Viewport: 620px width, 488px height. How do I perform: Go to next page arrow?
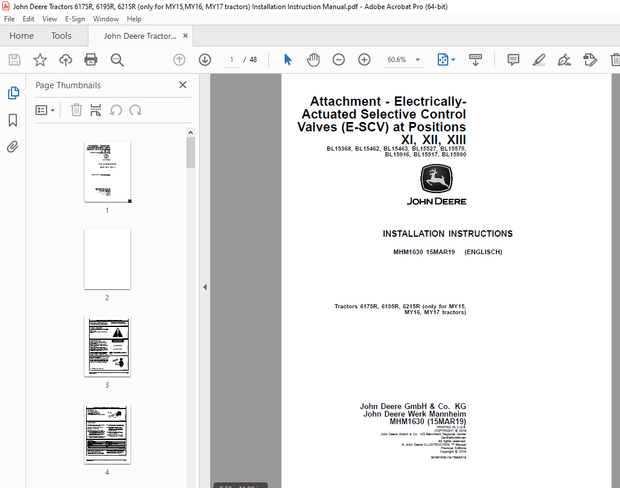205,60
